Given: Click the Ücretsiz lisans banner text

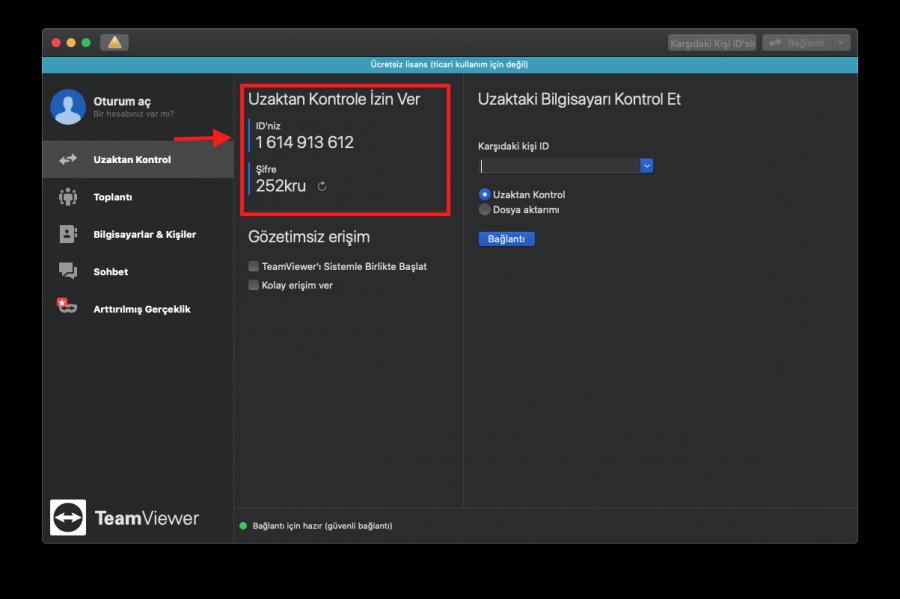Looking at the screenshot, I should tap(449, 64).
